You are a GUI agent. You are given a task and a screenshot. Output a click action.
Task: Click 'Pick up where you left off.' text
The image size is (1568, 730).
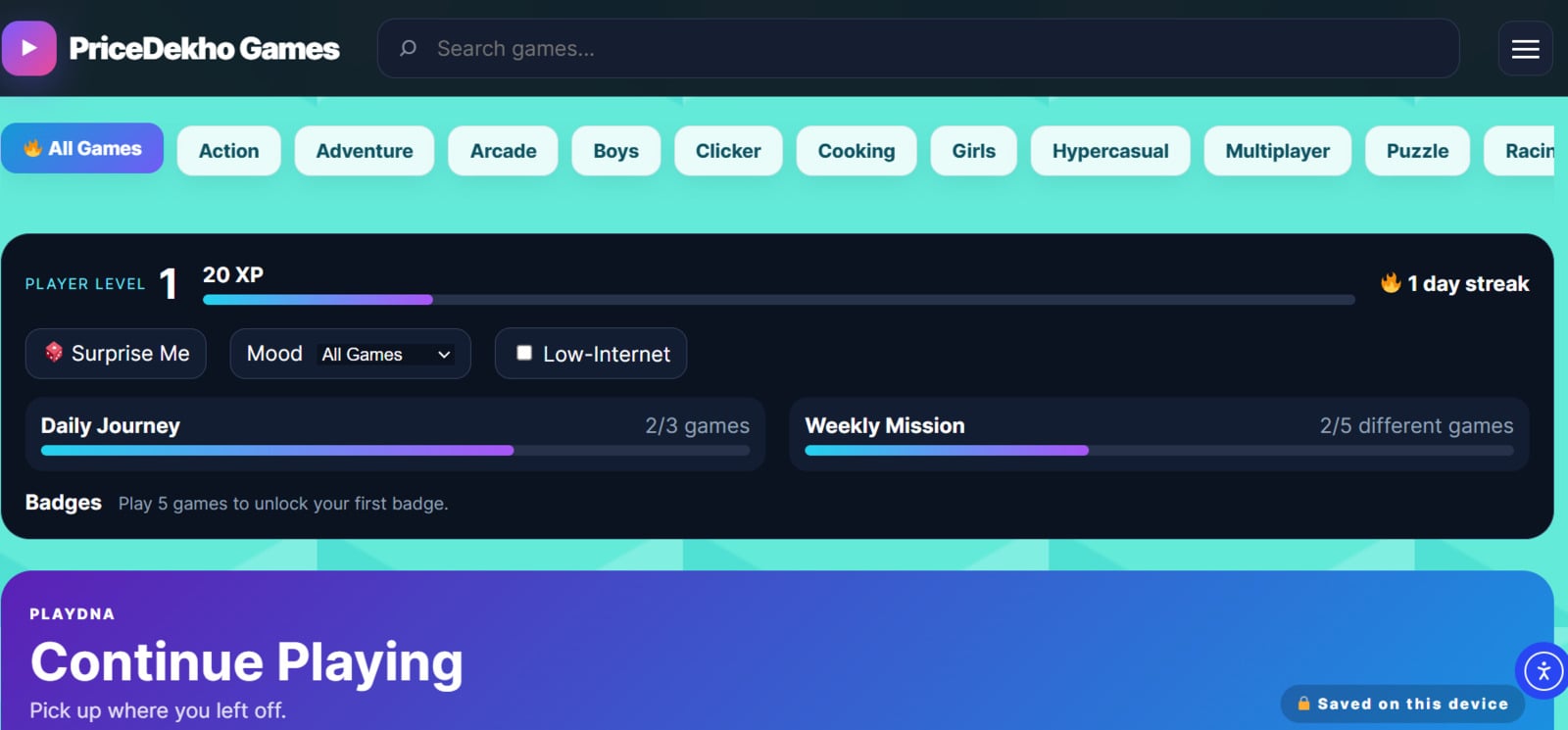tap(158, 710)
